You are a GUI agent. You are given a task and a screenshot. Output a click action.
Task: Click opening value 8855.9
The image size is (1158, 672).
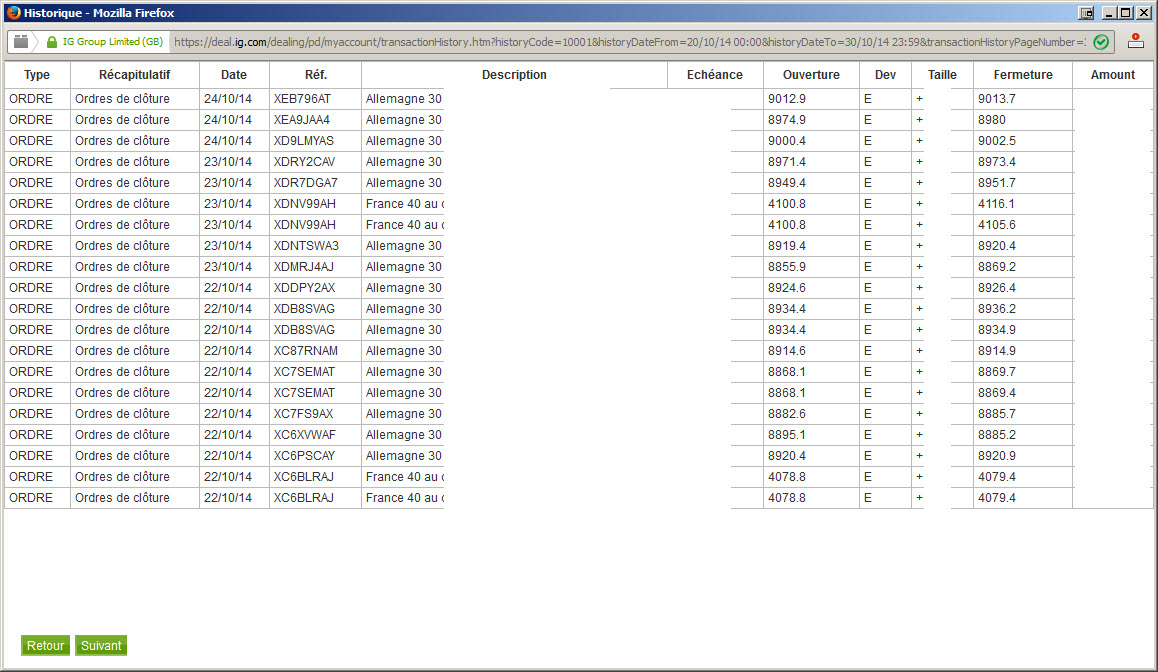[787, 267]
